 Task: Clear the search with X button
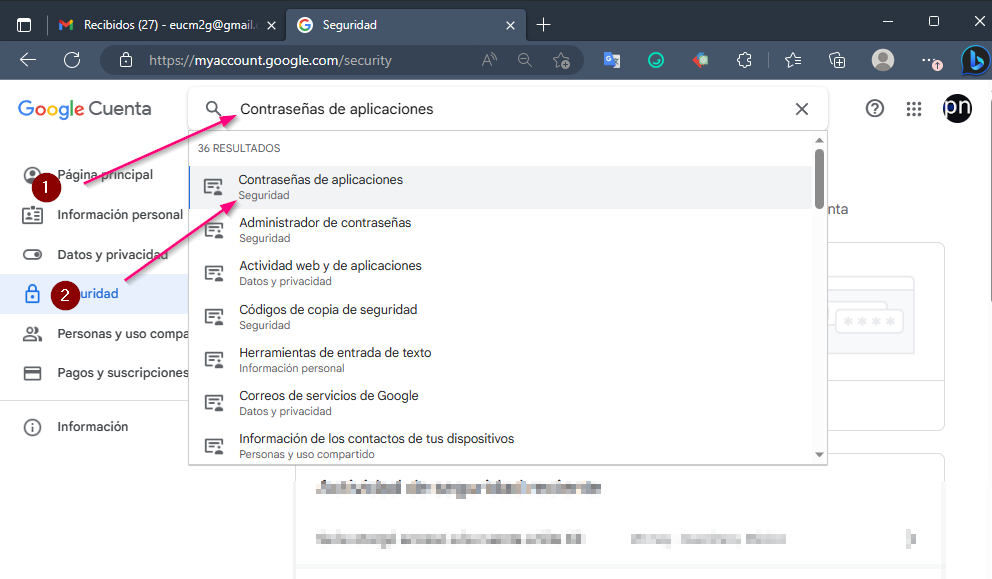click(802, 109)
